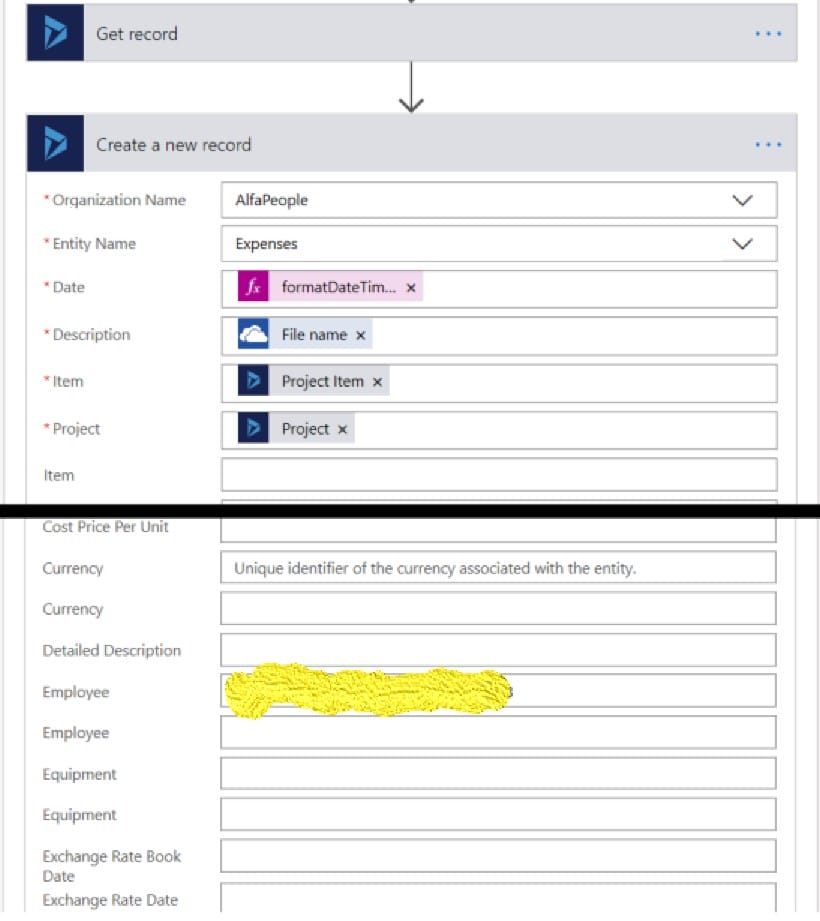Click the Dynamics icon on the Project token
The height and width of the screenshot is (921, 820).
[252, 428]
